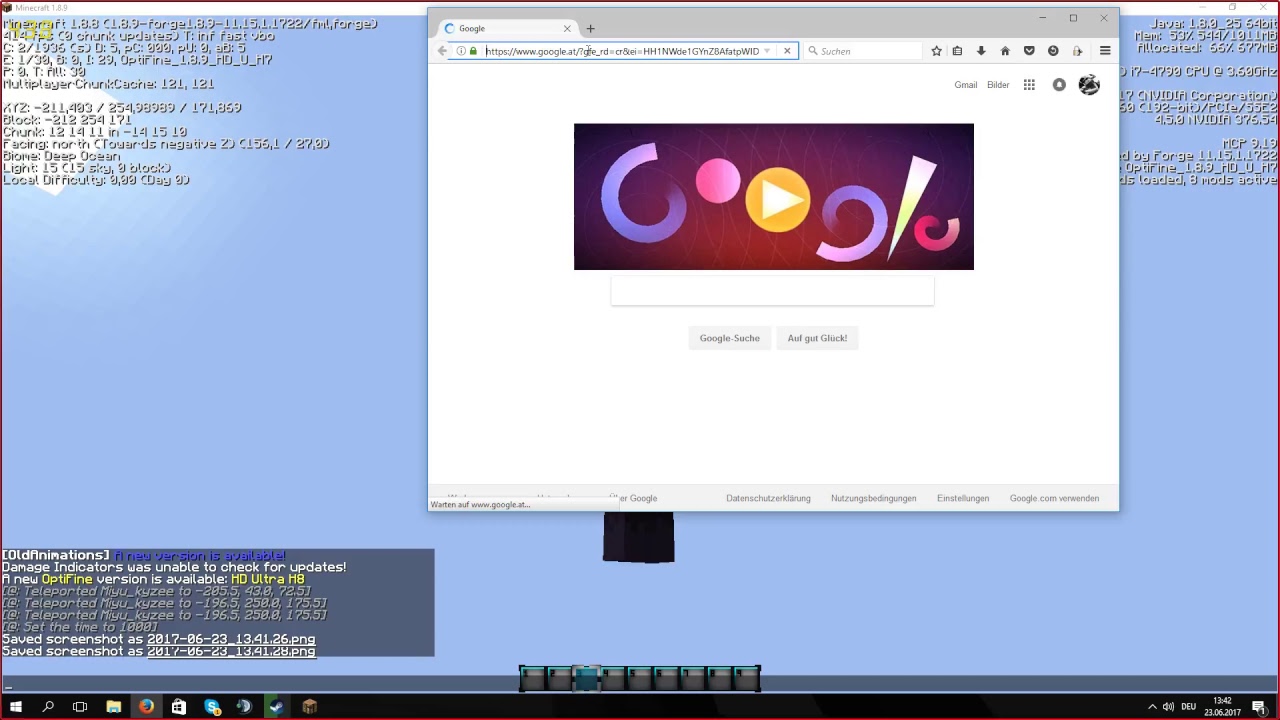This screenshot has width=1280, height=720.
Task: Click Google.com verwenden link
Action: coord(1054,498)
